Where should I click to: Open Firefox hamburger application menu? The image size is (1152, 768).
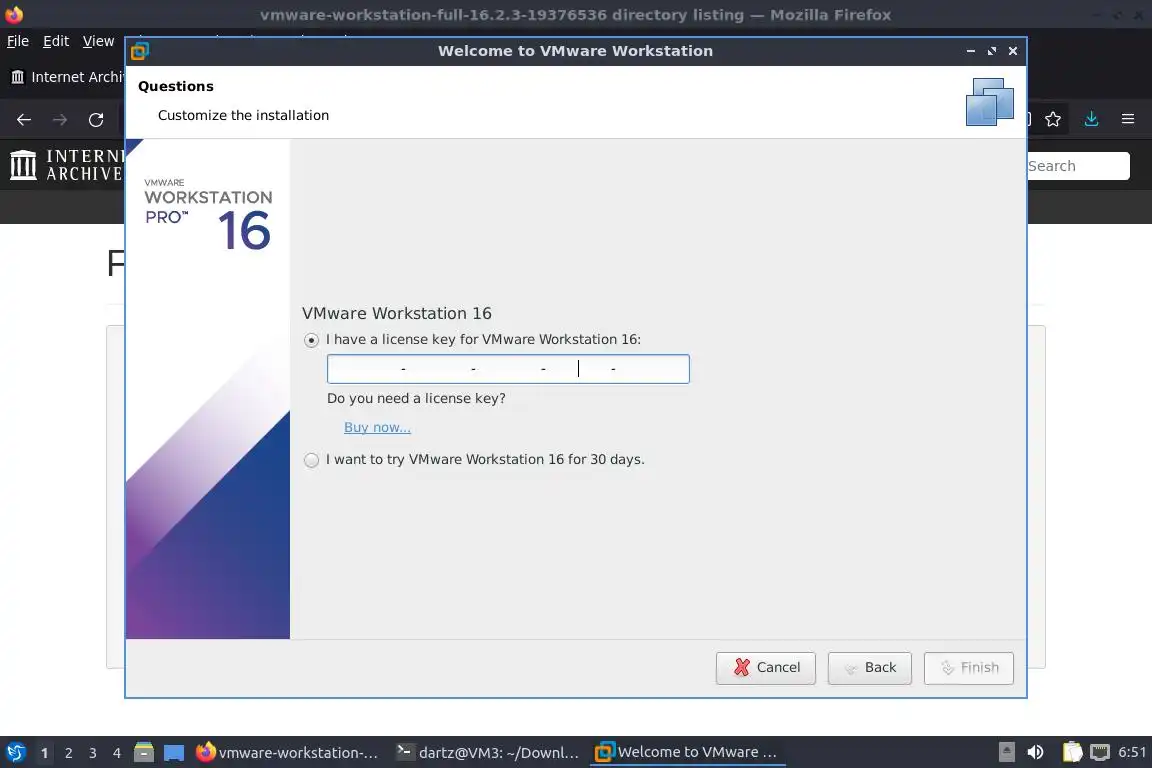point(1128,119)
